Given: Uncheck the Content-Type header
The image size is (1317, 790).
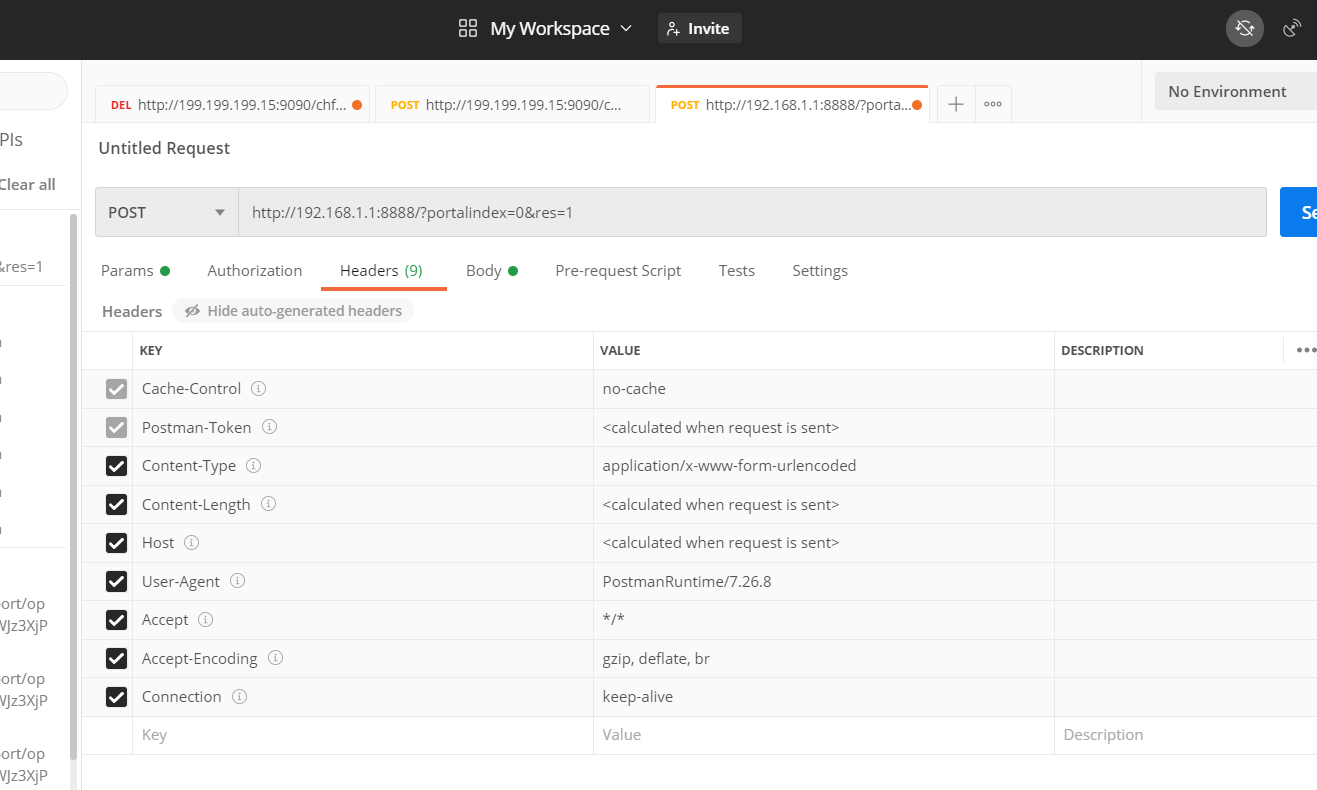Looking at the screenshot, I should click(116, 466).
